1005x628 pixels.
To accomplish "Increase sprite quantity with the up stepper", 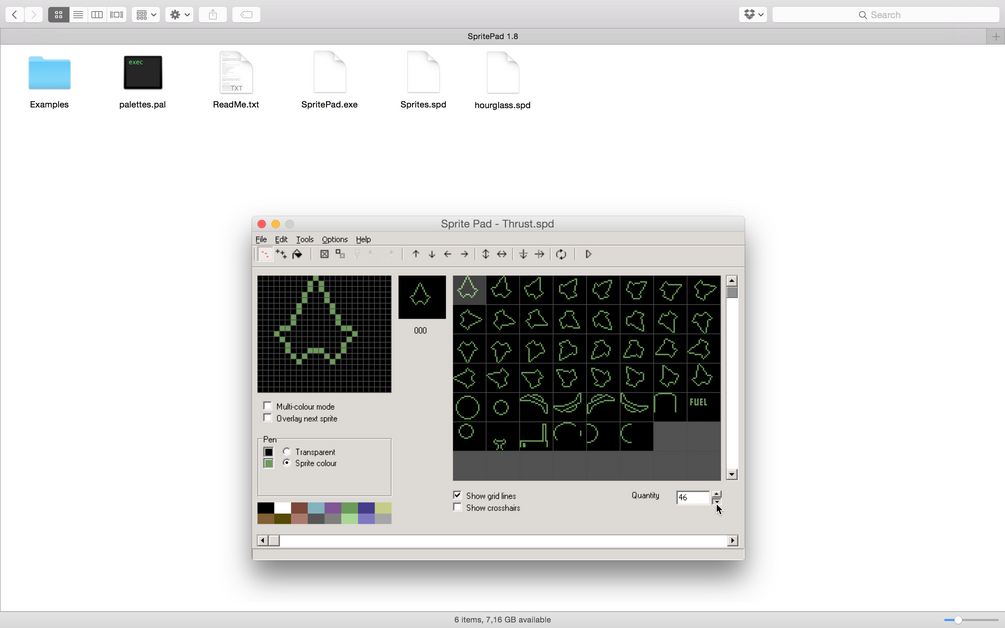I will coord(717,494).
